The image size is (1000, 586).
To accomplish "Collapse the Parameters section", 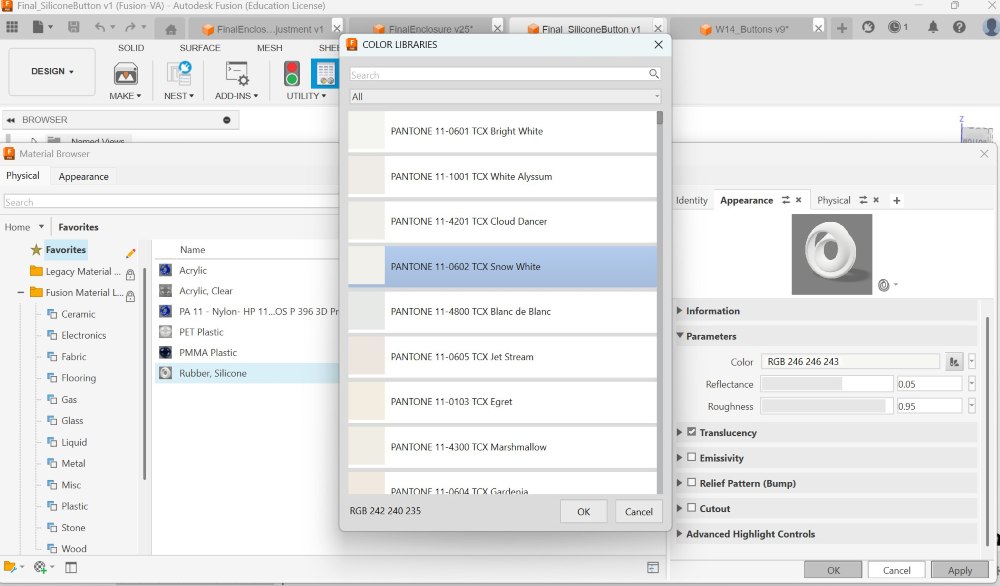I will tap(679, 335).
